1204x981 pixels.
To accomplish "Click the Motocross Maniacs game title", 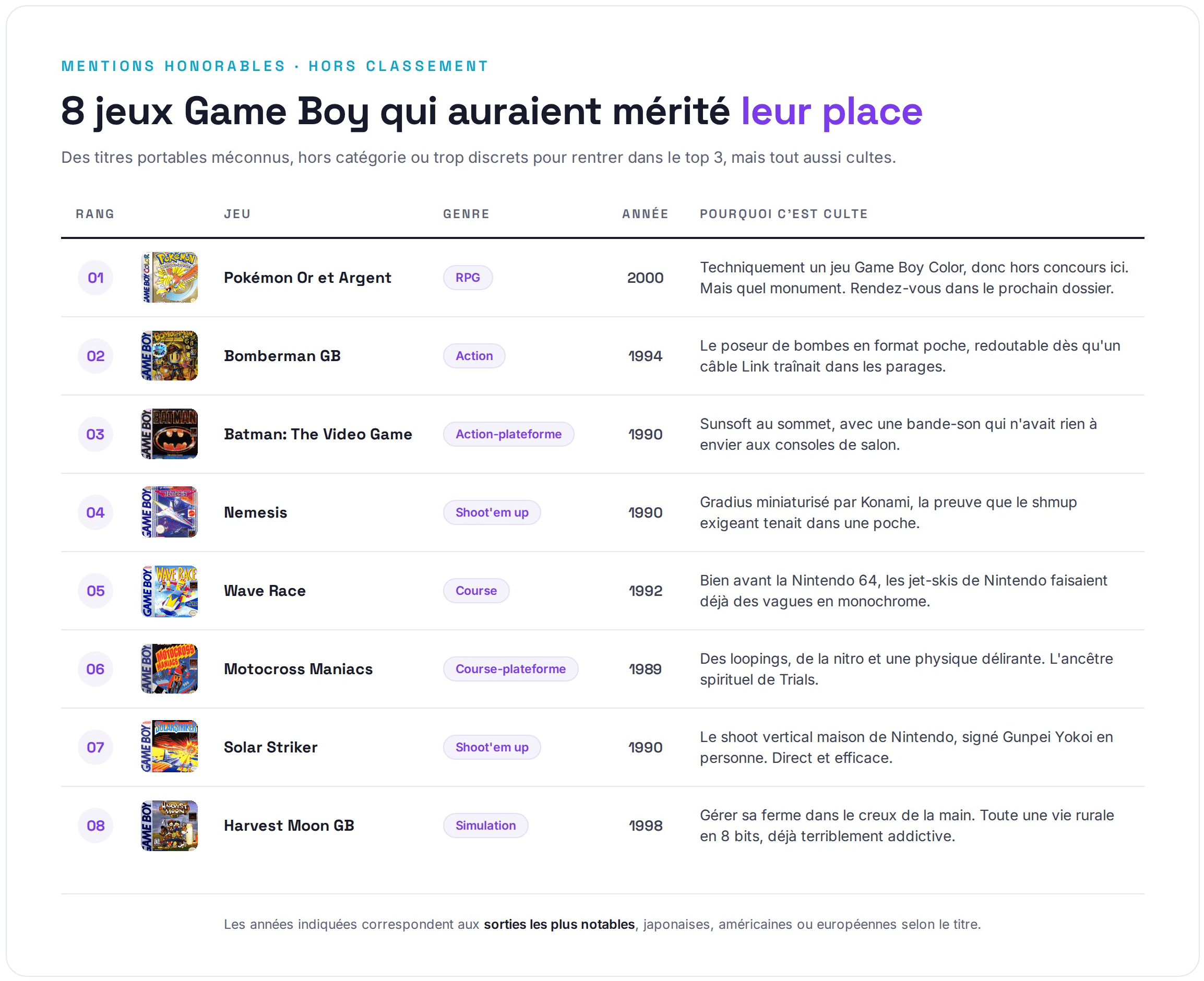I will [x=298, y=668].
